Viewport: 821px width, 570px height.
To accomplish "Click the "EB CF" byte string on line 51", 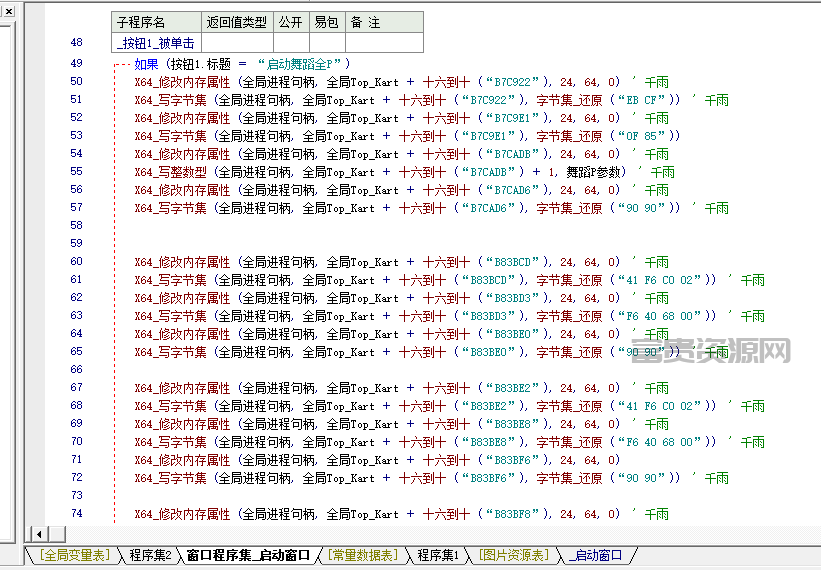I will pos(645,100).
